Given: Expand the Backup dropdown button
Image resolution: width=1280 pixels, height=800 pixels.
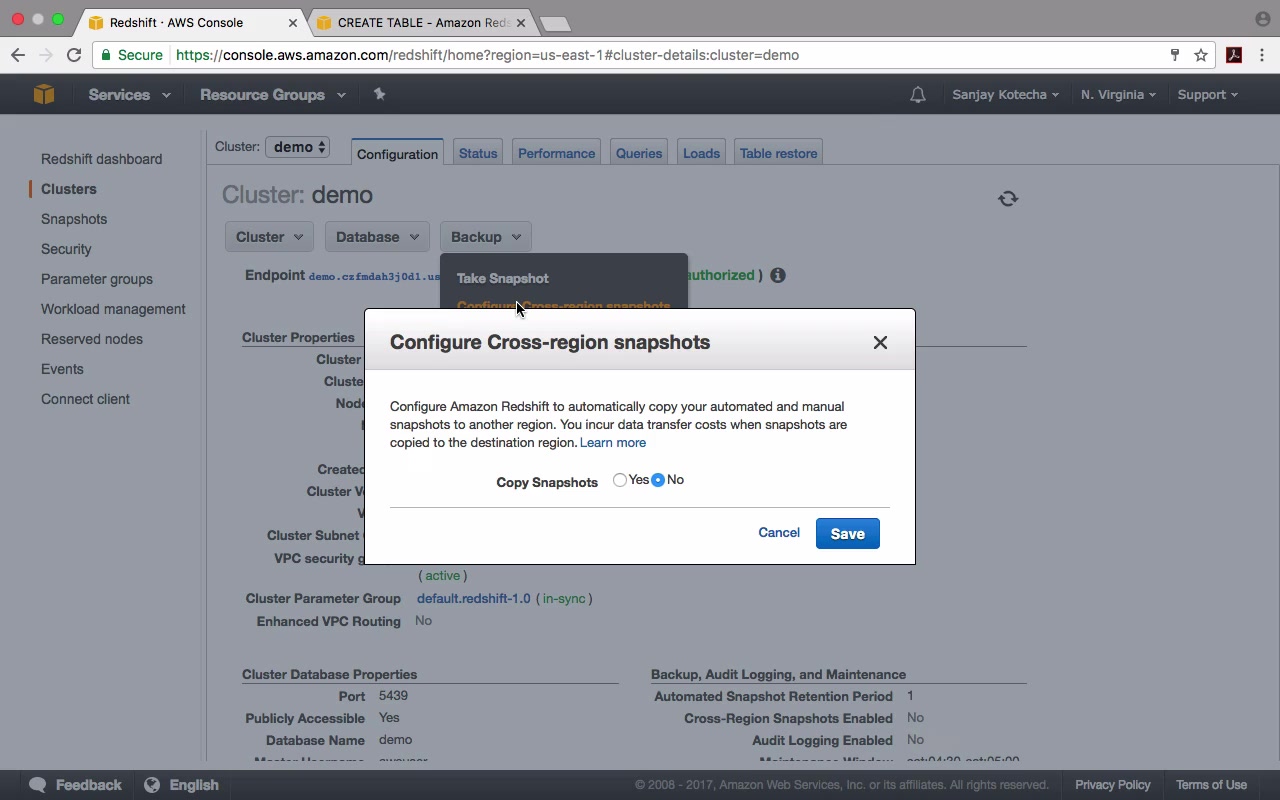Looking at the screenshot, I should click(486, 237).
